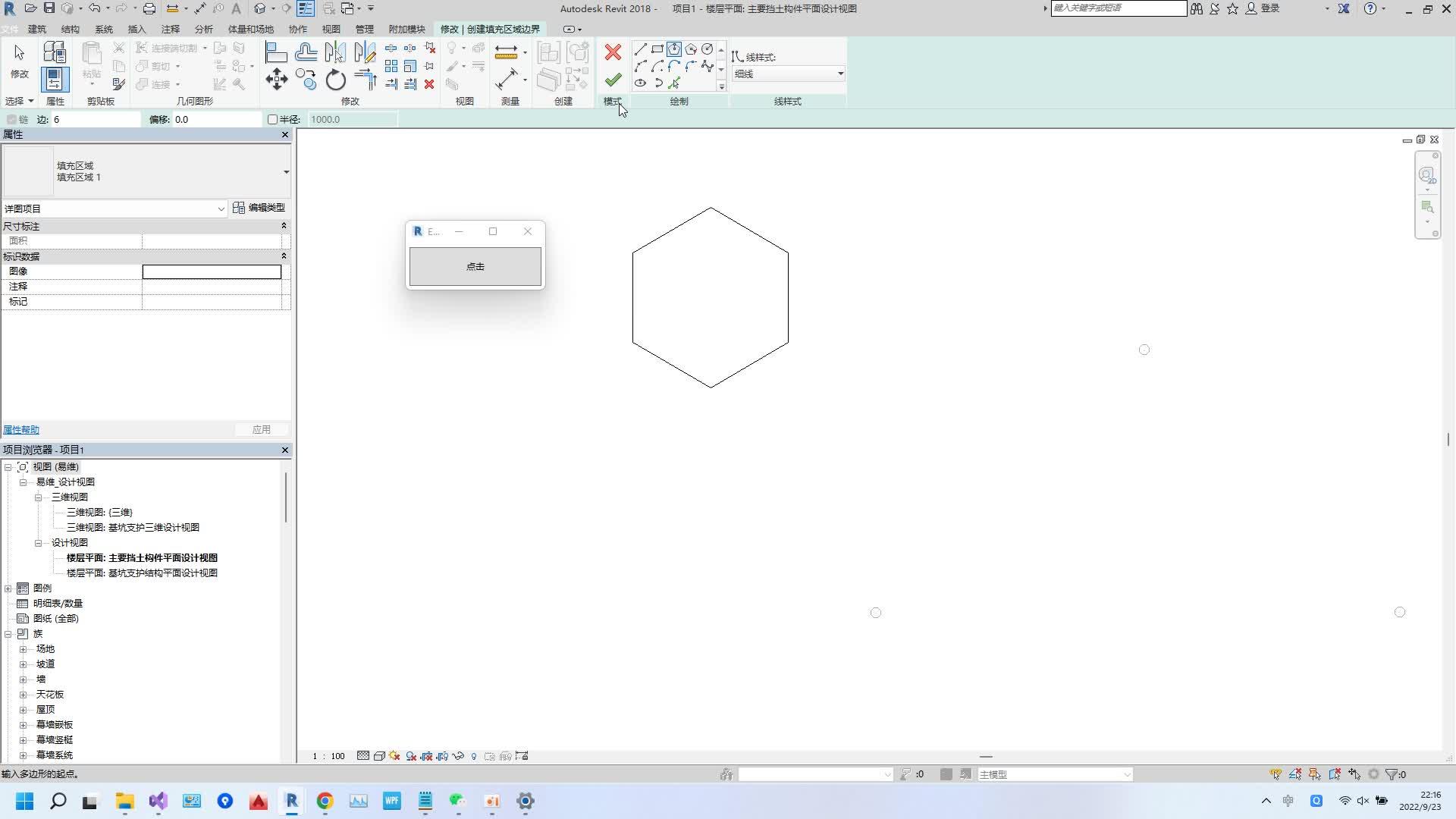This screenshot has height=819, width=1456.
Task: Toggle the Radius checkbox in options bar
Action: pos(272,119)
